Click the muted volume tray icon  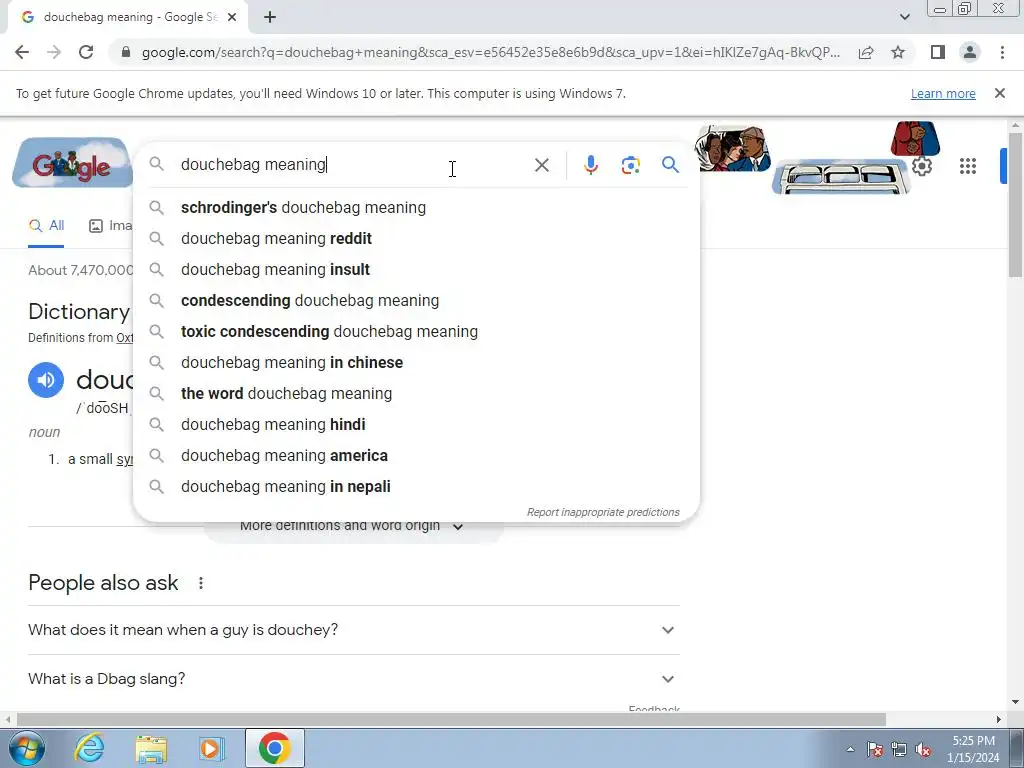click(923, 749)
